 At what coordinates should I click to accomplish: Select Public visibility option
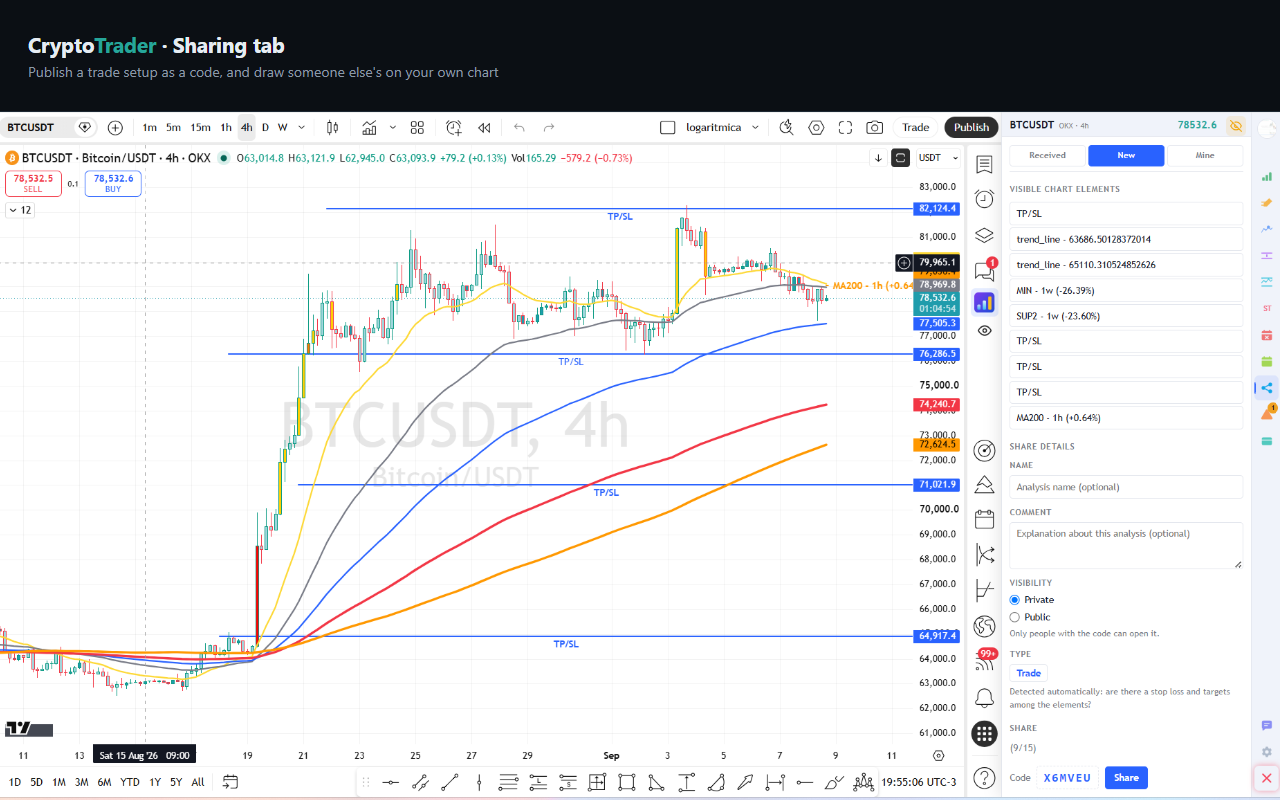[x=1015, y=617]
